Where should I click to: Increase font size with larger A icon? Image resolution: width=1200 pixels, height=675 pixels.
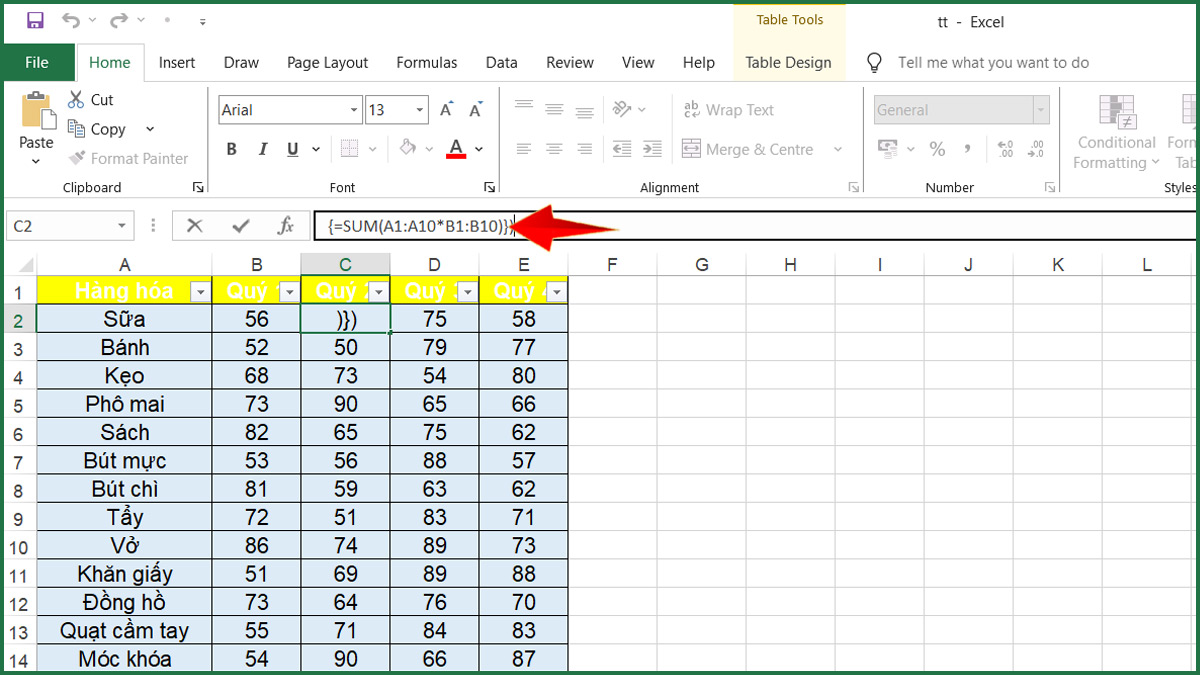[447, 110]
